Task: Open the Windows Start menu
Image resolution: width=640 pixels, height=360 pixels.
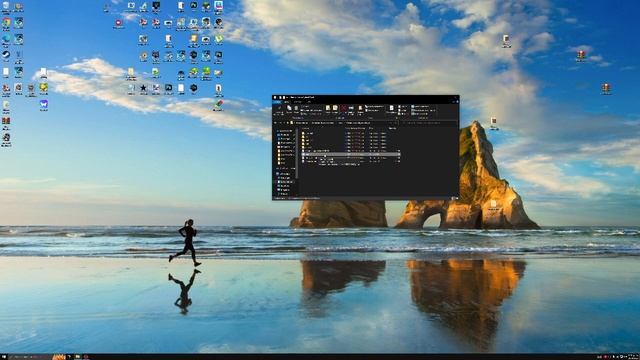Action: pyautogui.click(x=4, y=357)
